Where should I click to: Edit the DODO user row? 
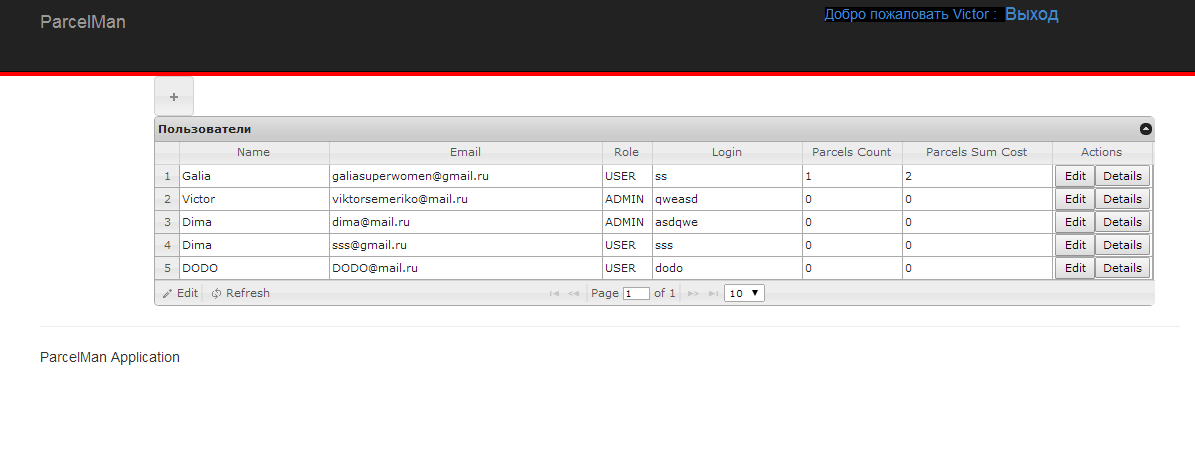1075,268
